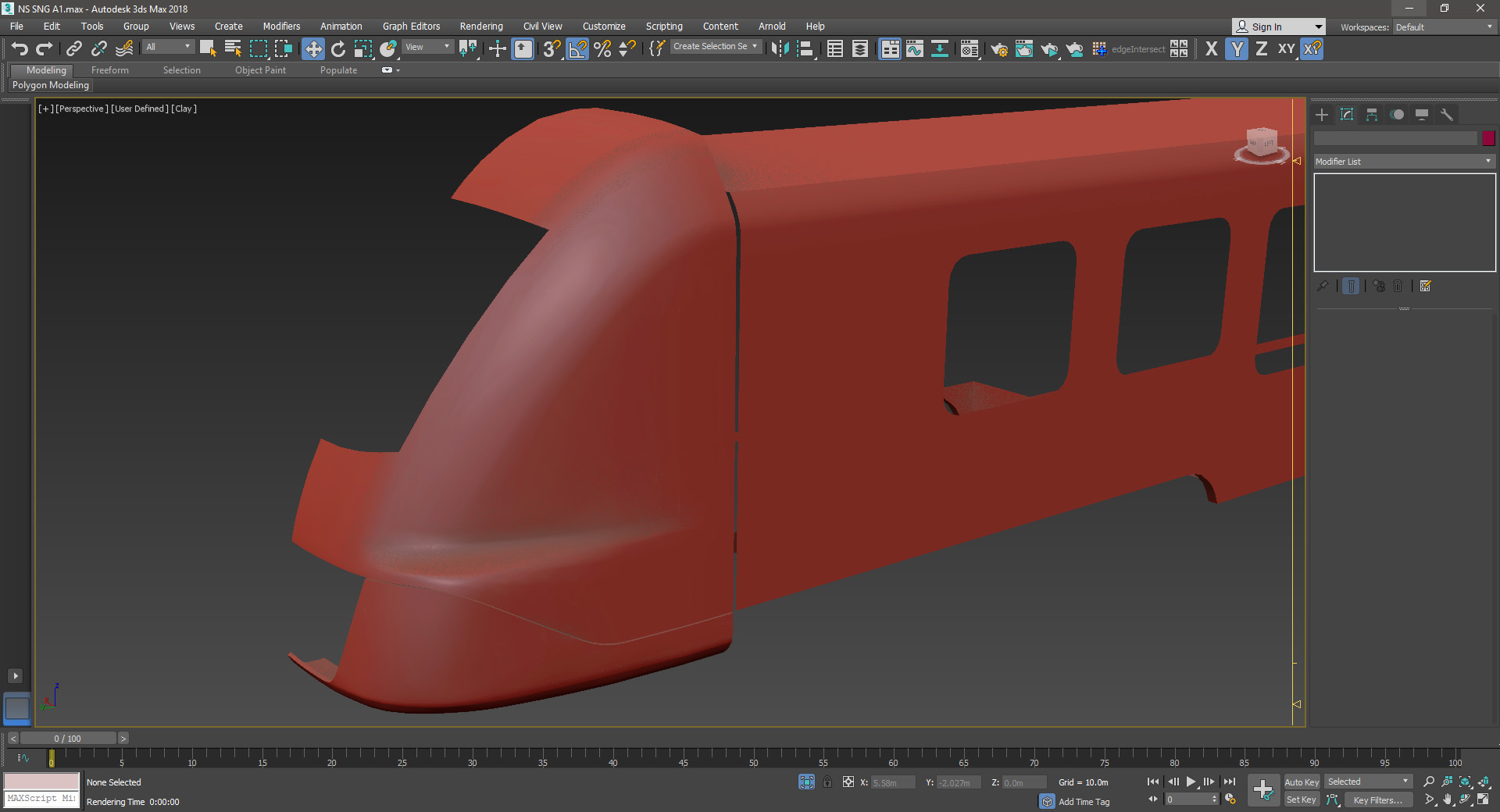Click the Undo arrow in toolbar
Viewport: 1500px width, 812px height.
point(20,49)
